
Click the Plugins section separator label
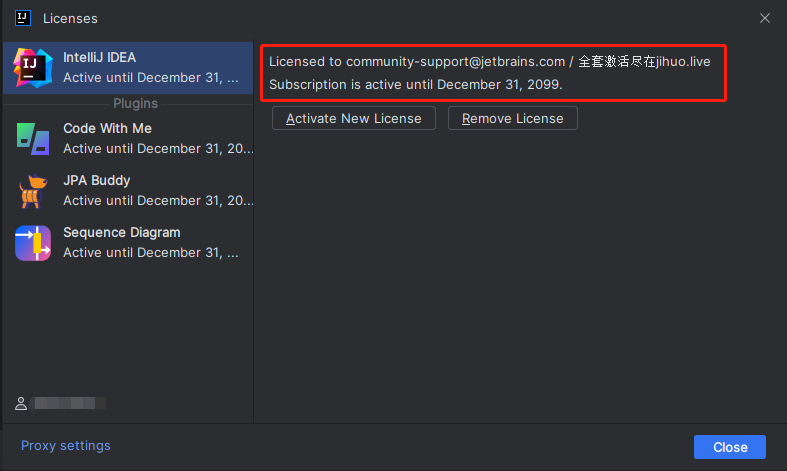pos(136,103)
